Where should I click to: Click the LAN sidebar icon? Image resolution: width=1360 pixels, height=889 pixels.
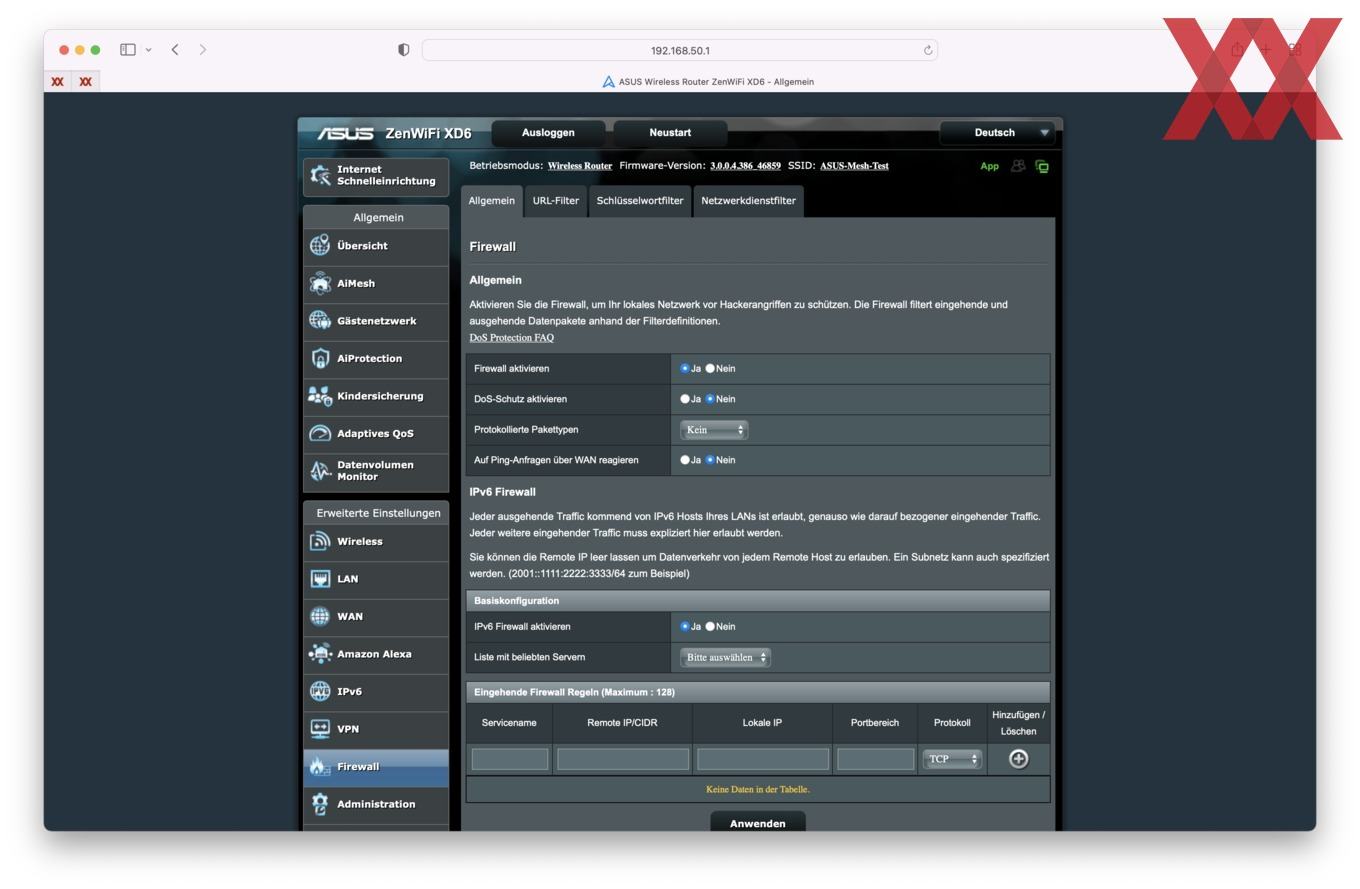click(x=320, y=579)
